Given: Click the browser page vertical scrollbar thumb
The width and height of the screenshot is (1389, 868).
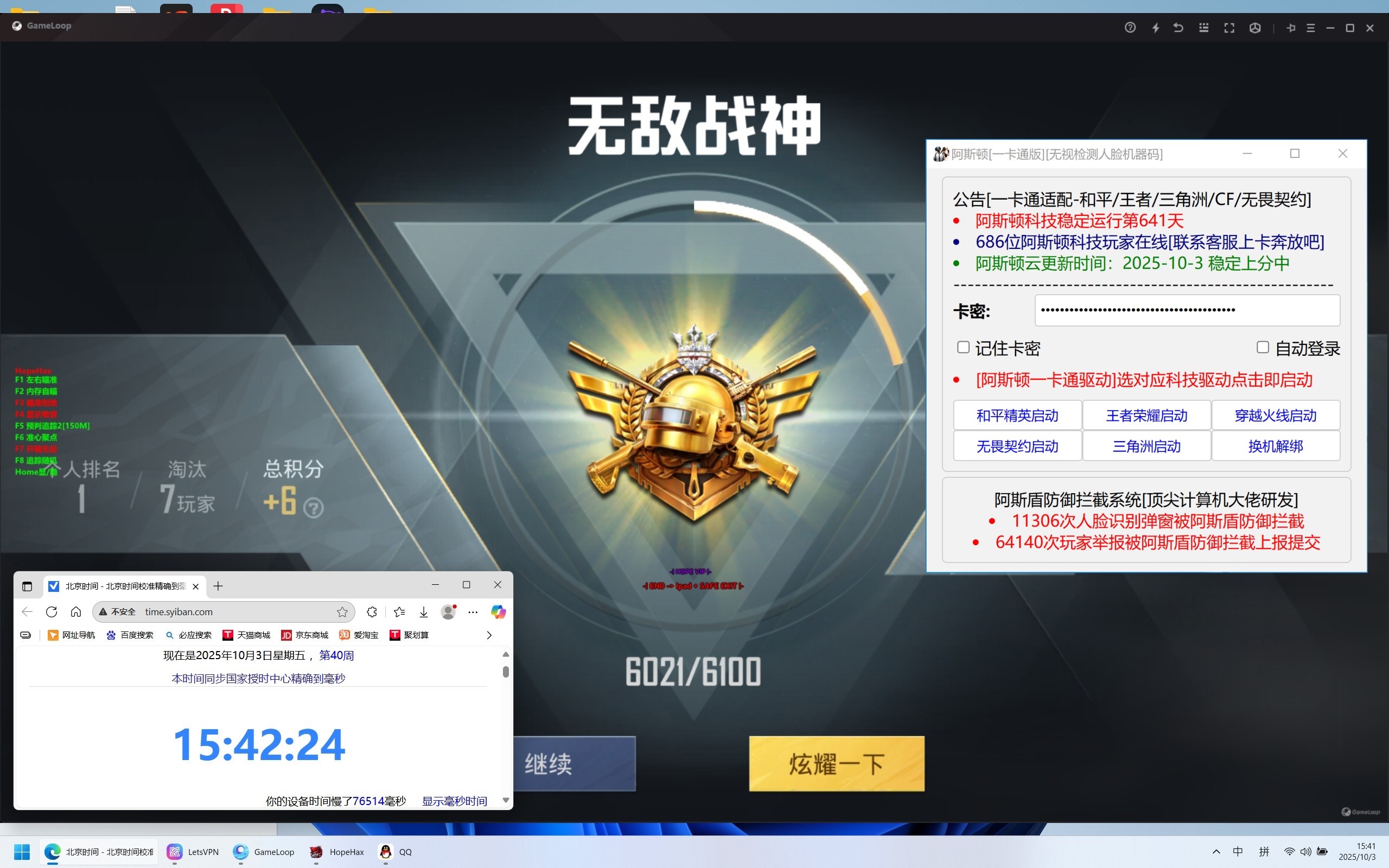Looking at the screenshot, I should click(x=506, y=672).
